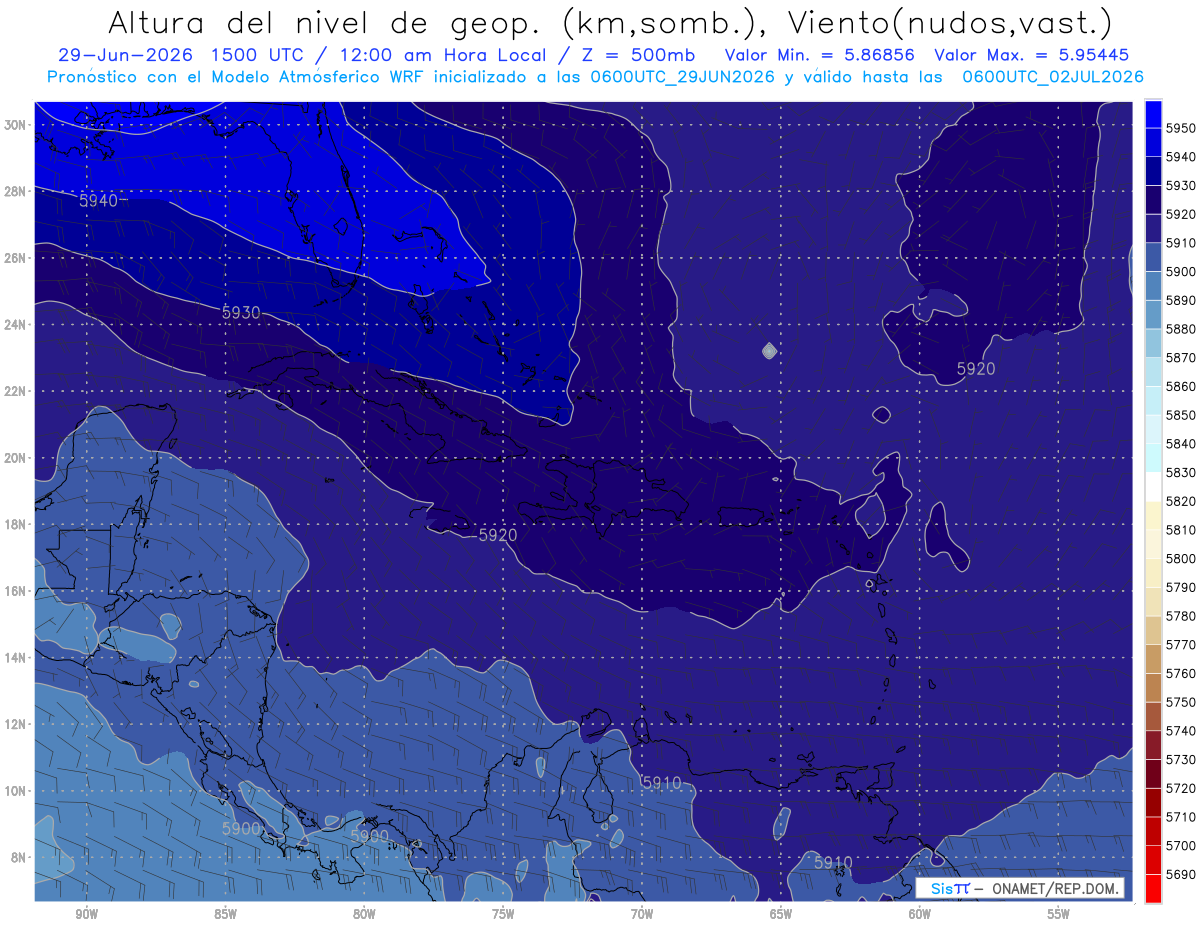Click the 5760 legend value
Viewport: 1200px width, 927px height.
coord(1181,674)
